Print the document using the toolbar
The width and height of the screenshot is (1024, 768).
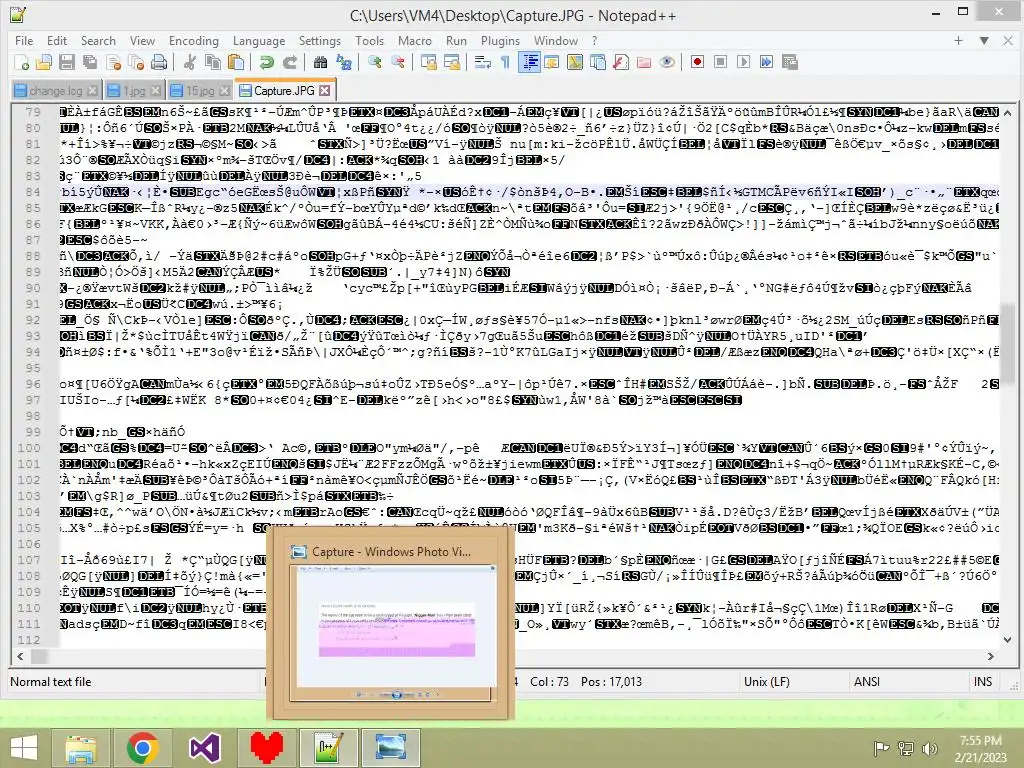pyautogui.click(x=159, y=63)
